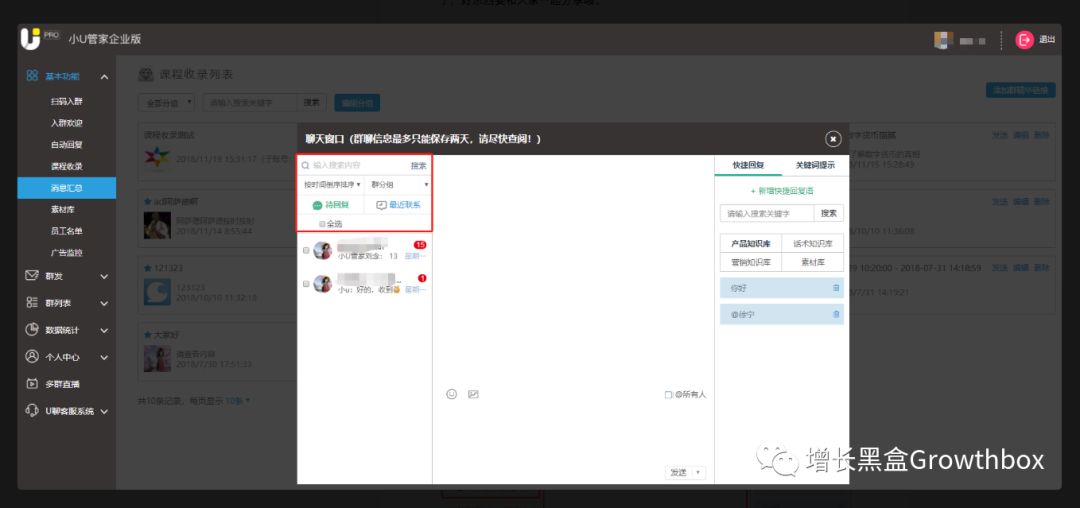Viewport: 1080px width, 508px height.
Task: Click the 最近联系 message icon
Action: 382,205
